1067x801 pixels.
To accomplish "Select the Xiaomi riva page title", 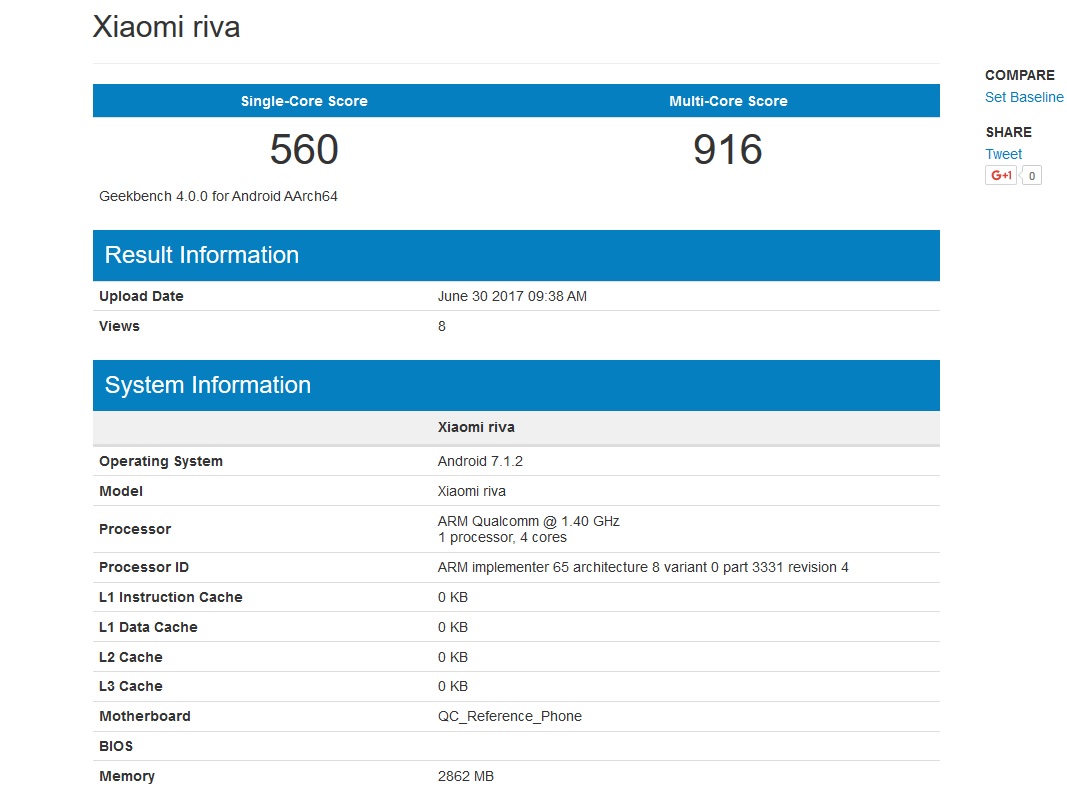I will 166,27.
